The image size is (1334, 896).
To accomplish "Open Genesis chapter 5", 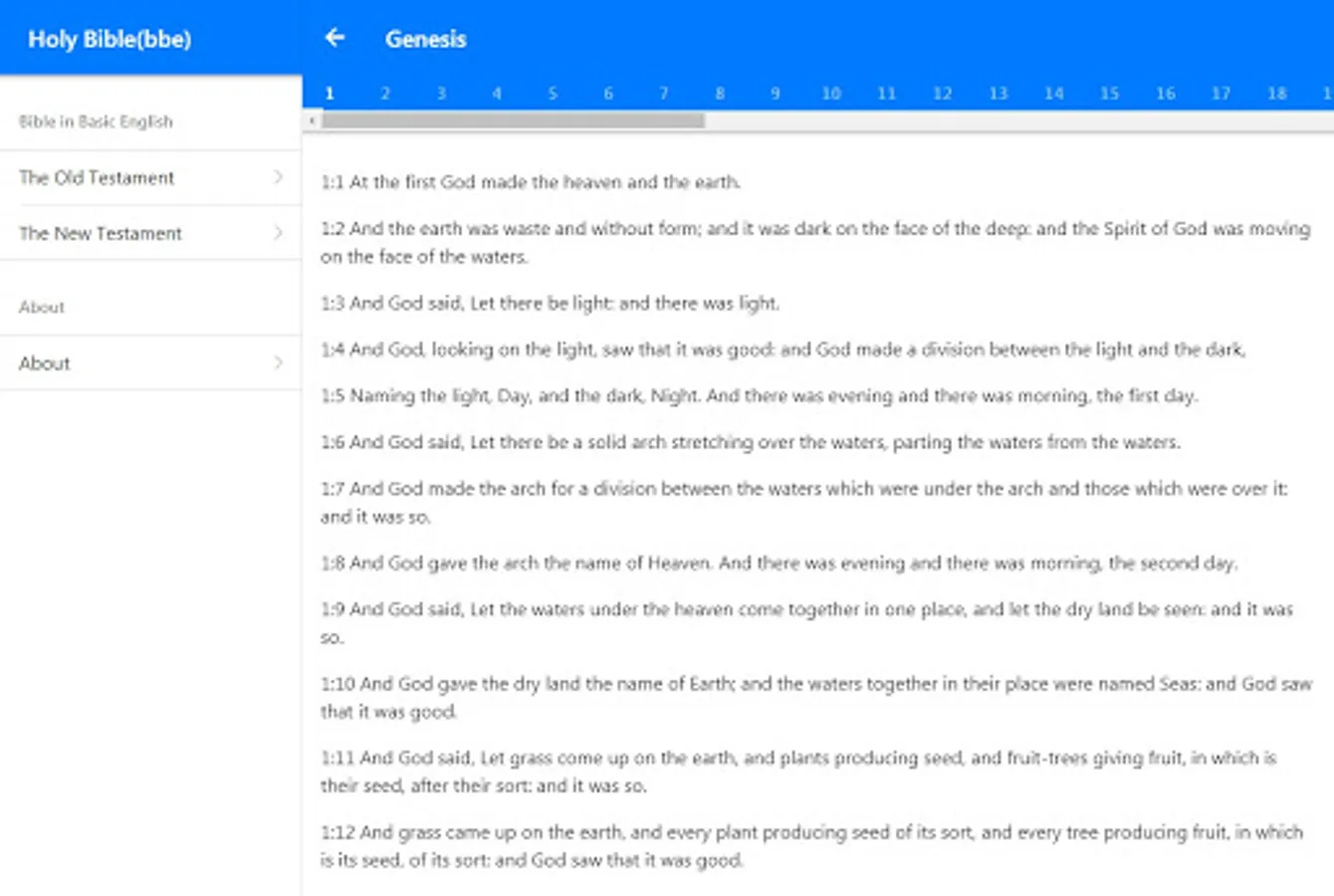I will [553, 94].
